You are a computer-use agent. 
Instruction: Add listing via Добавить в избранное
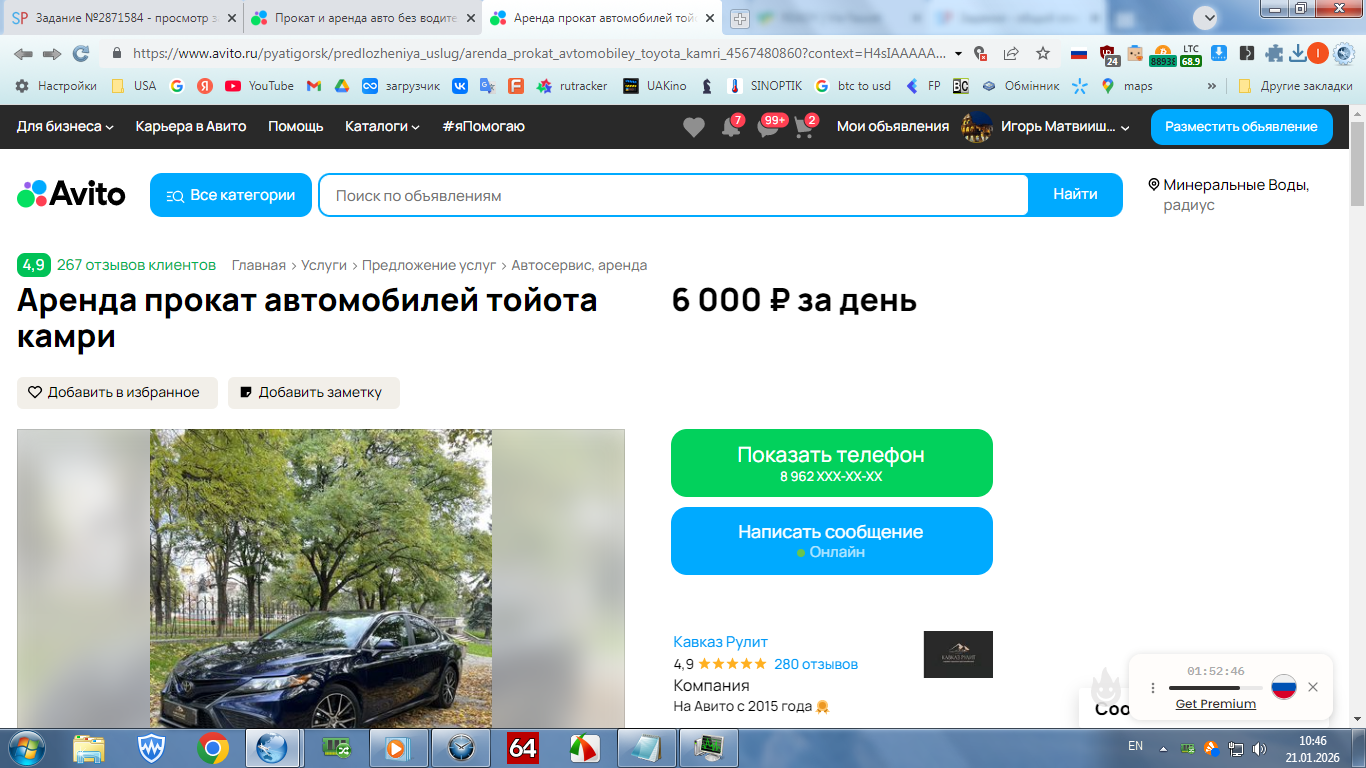click(117, 392)
